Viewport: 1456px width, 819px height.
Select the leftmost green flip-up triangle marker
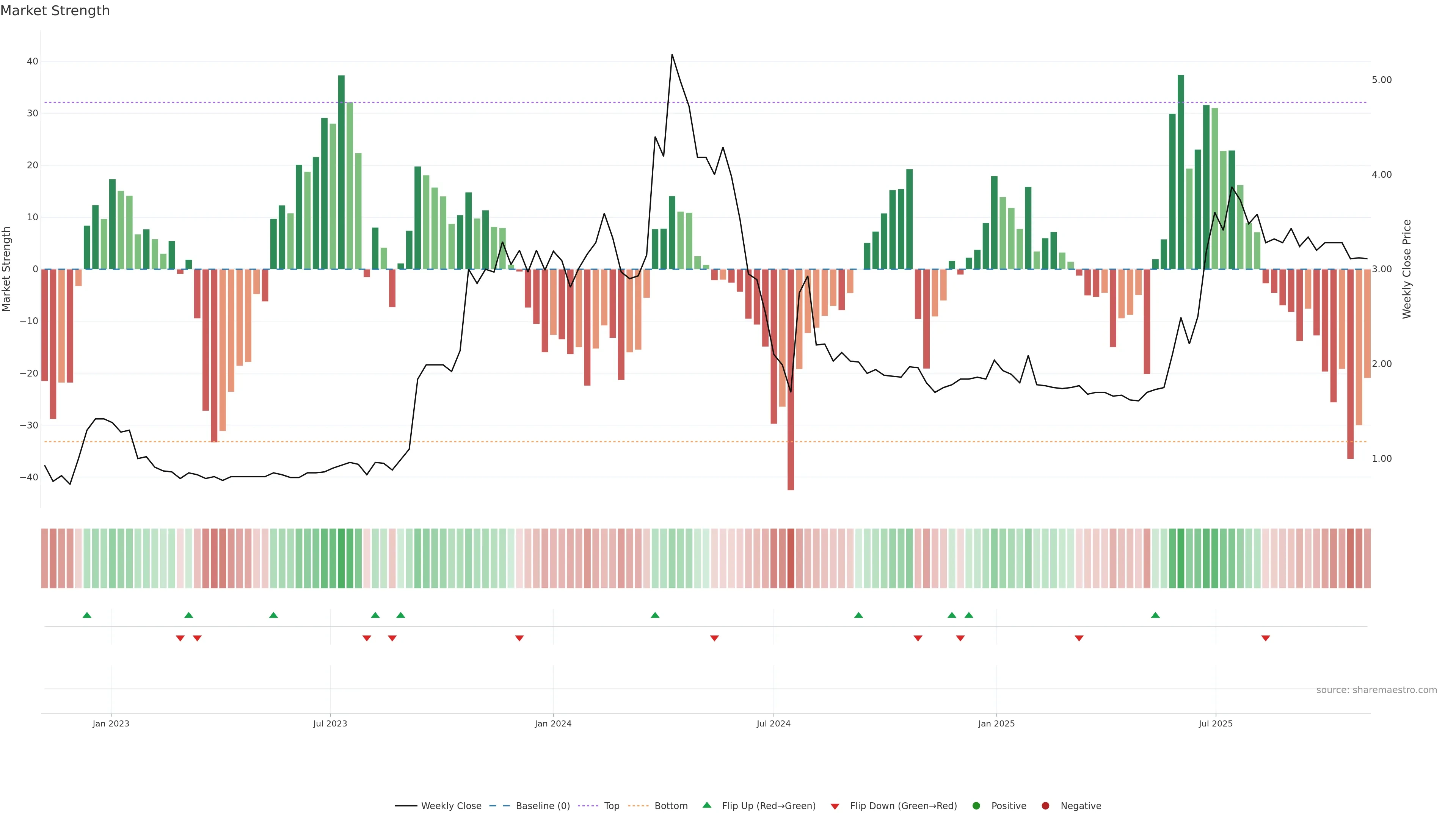pyautogui.click(x=87, y=615)
